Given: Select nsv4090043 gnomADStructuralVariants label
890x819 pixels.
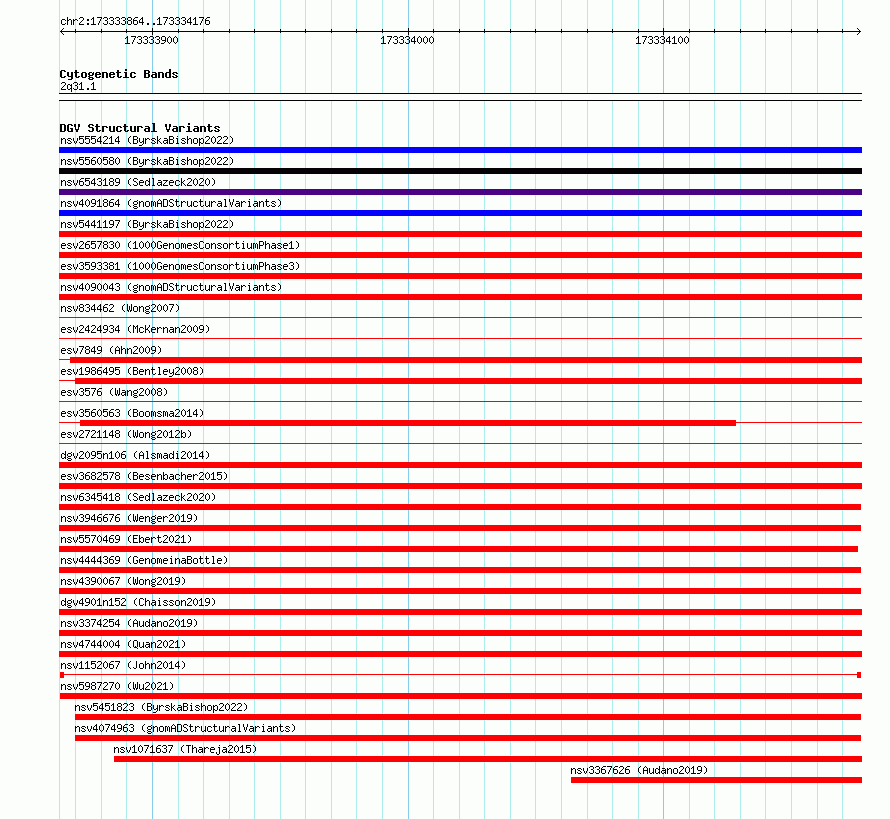Looking at the screenshot, I should (x=171, y=287).
